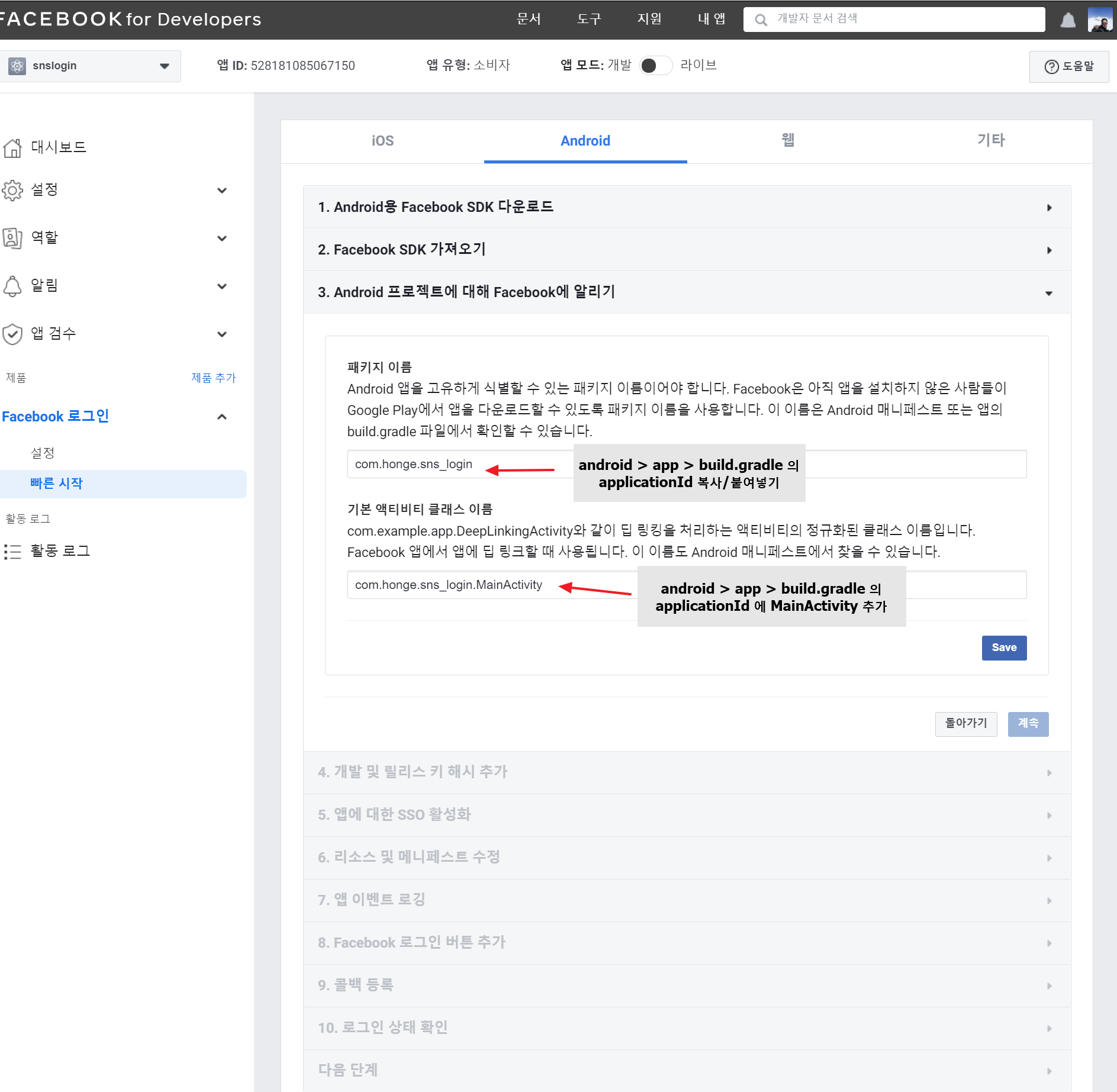The width and height of the screenshot is (1117, 1092).
Task: Open the 도구 menu in header
Action: click(x=589, y=19)
